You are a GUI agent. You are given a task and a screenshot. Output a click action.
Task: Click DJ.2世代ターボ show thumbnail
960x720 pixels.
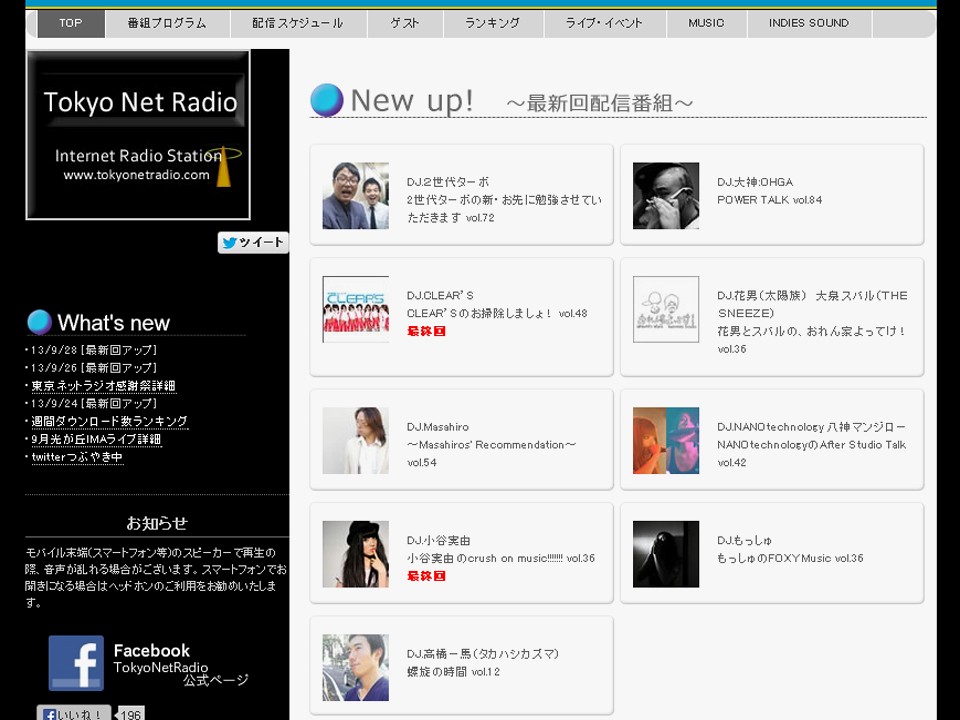click(x=355, y=196)
